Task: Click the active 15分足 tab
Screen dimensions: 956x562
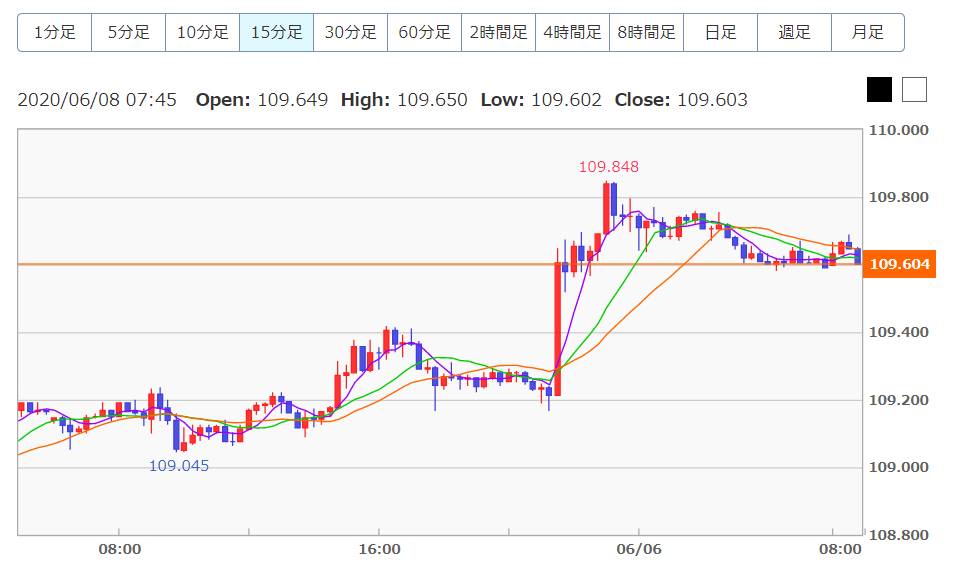Action: pyautogui.click(x=277, y=32)
